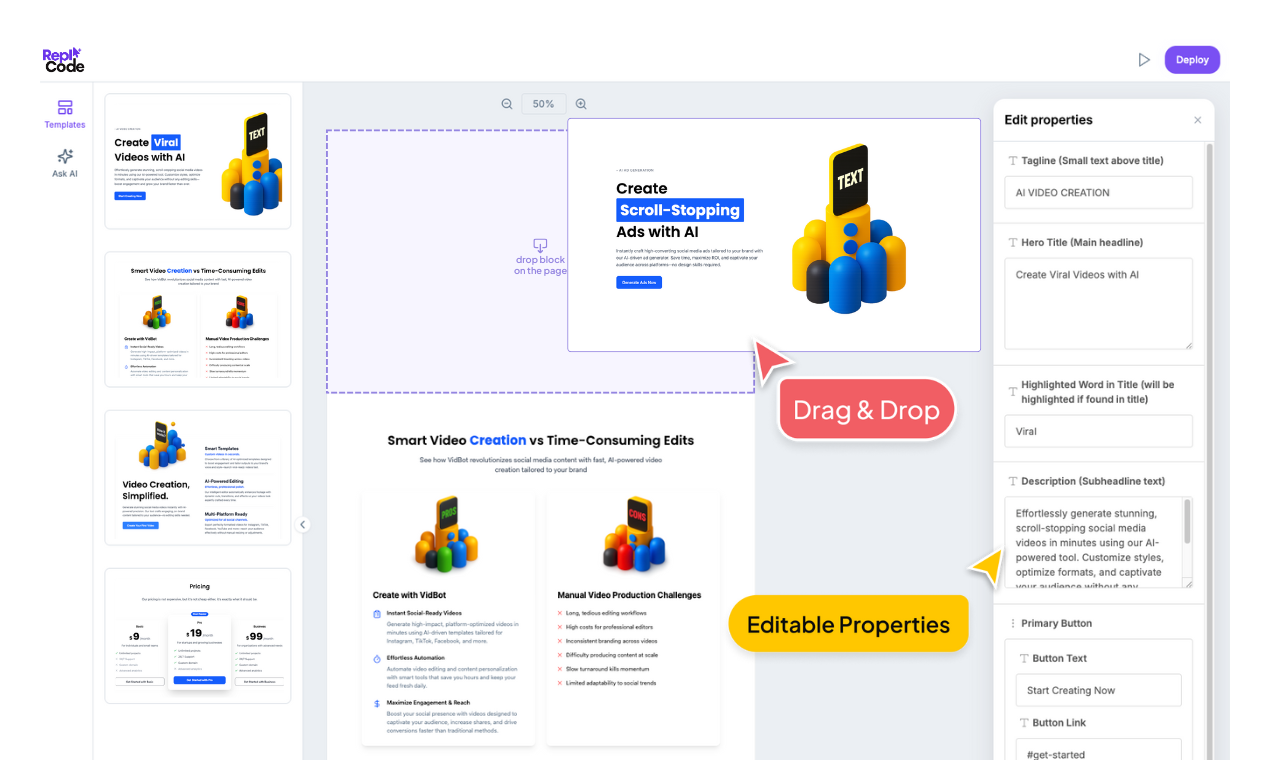Screen dimensions: 1270x760
Task: Click the Manual Video Production Challenges title
Action: 629,595
